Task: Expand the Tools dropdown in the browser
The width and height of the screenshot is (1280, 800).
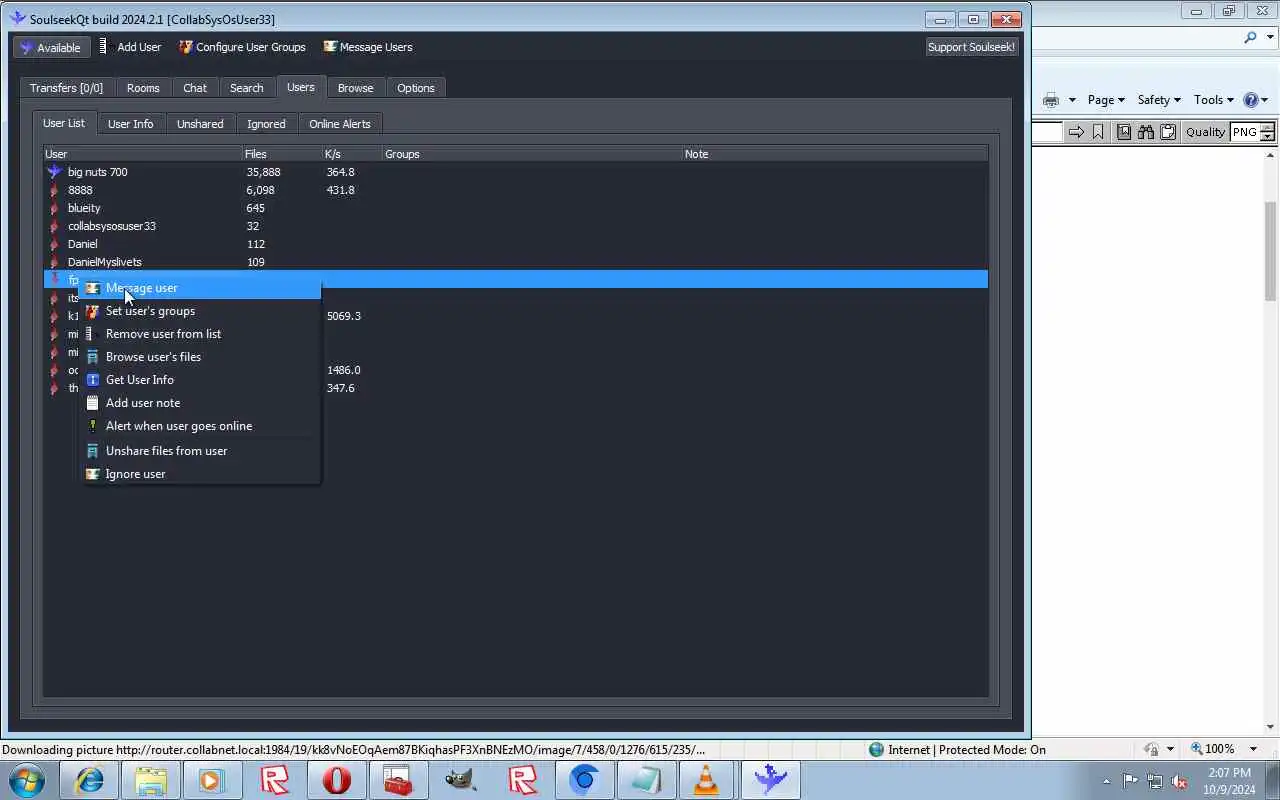Action: 1215,100
